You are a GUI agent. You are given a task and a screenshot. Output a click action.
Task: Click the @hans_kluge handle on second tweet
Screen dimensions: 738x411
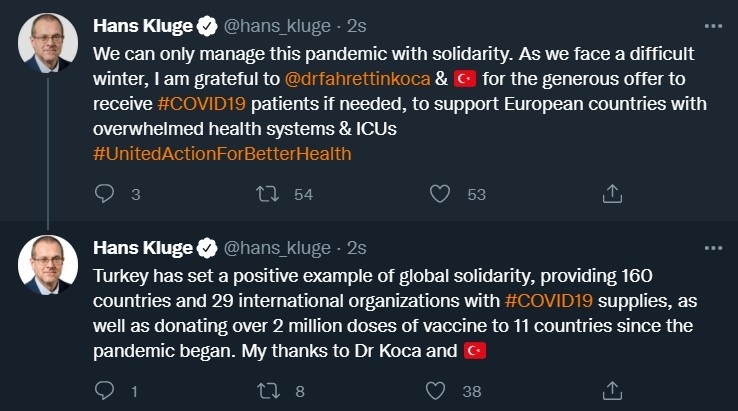coord(277,248)
